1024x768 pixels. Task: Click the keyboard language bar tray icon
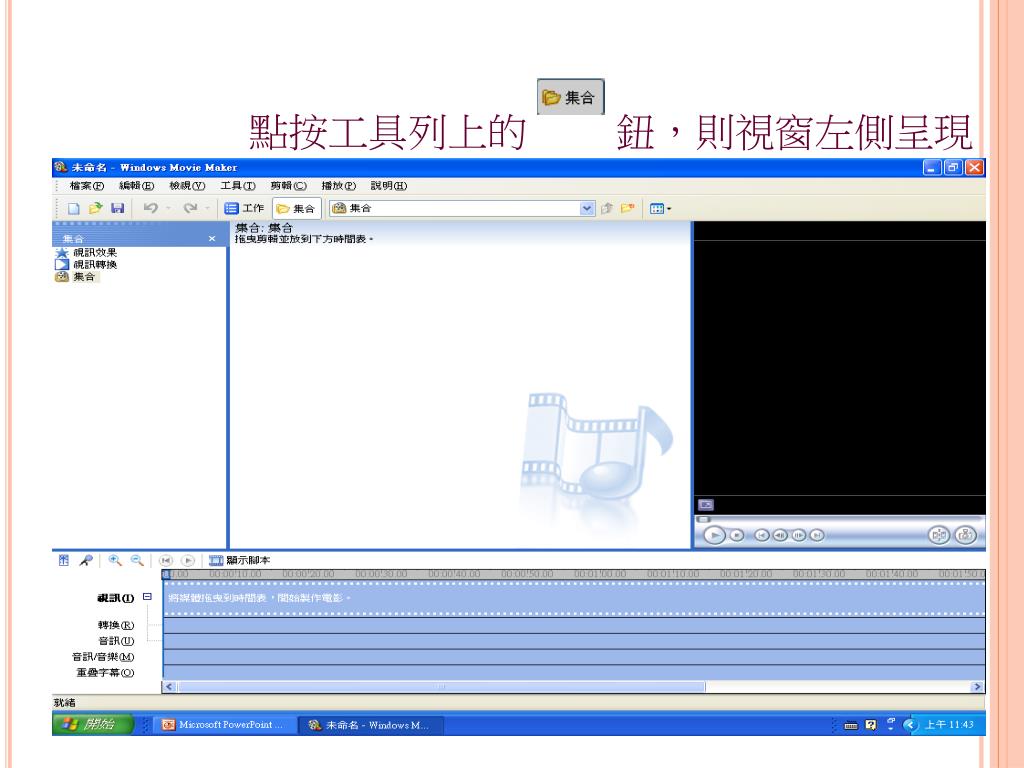pyautogui.click(x=851, y=725)
